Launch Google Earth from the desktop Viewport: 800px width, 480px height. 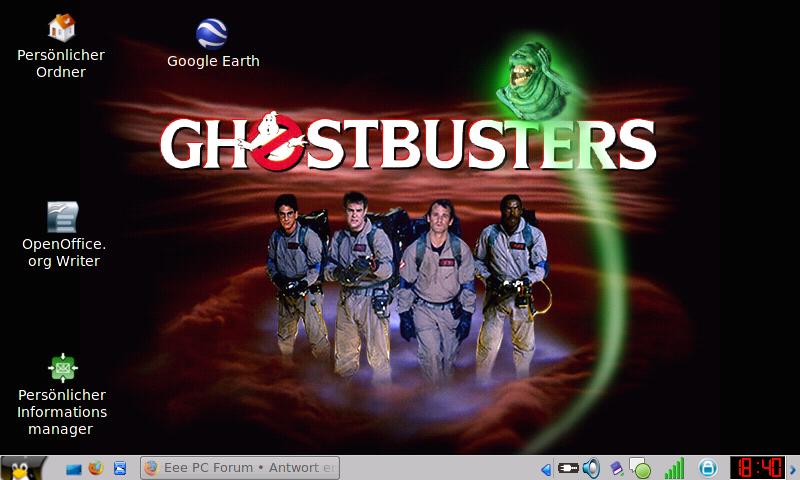(211, 32)
